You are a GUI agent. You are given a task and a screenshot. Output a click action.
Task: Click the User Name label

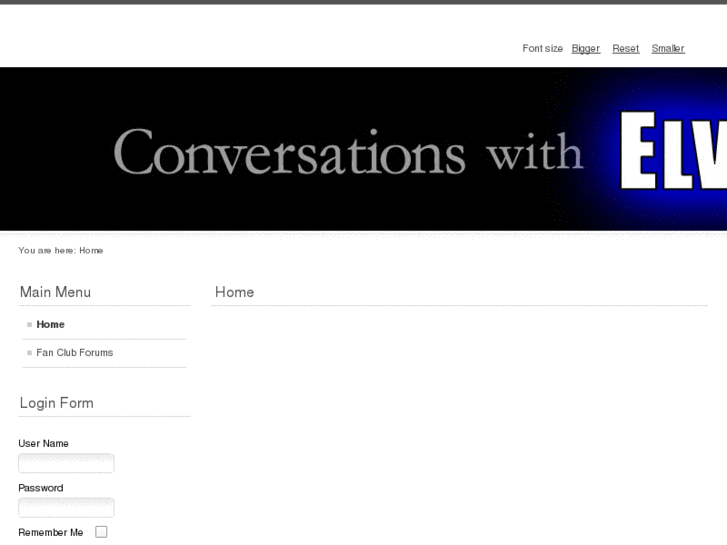(44, 443)
